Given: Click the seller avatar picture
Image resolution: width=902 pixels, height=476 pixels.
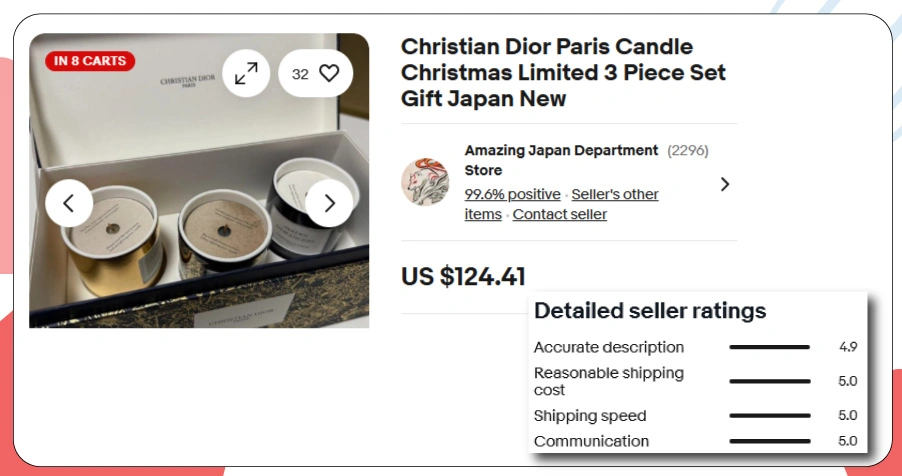Looking at the screenshot, I should pyautogui.click(x=425, y=182).
